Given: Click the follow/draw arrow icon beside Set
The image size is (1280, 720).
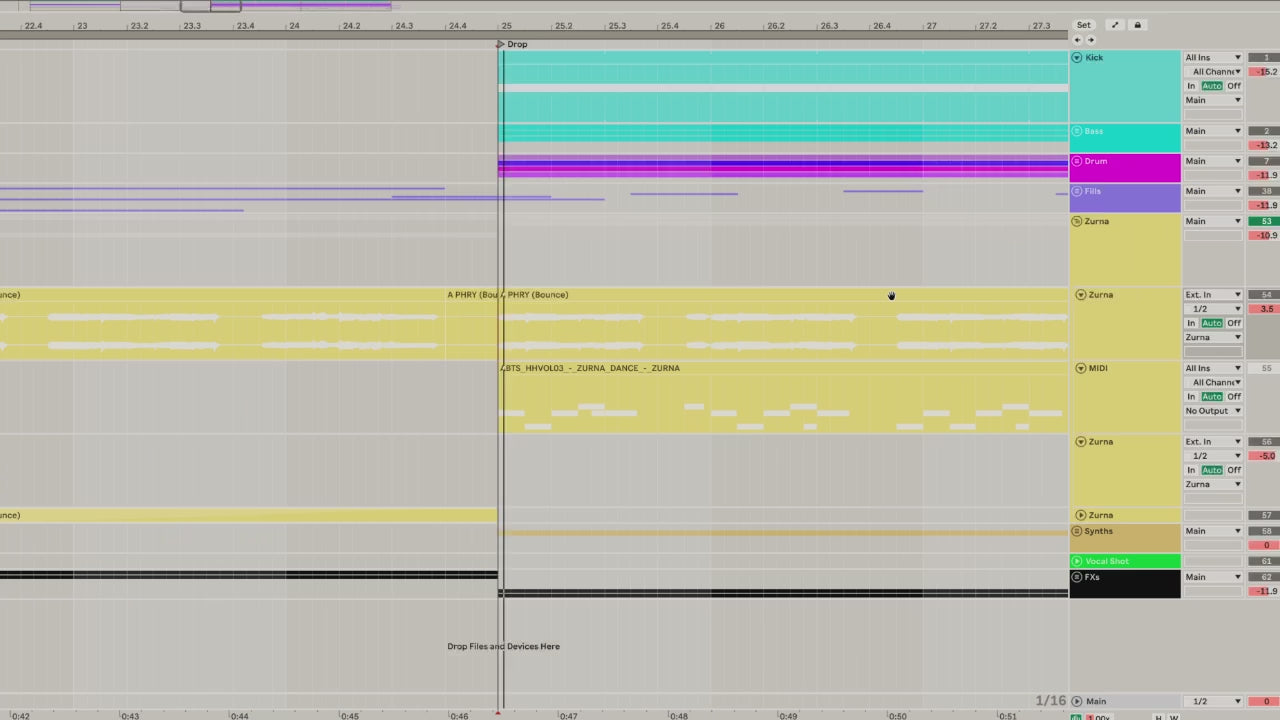Looking at the screenshot, I should pyautogui.click(x=1115, y=25).
